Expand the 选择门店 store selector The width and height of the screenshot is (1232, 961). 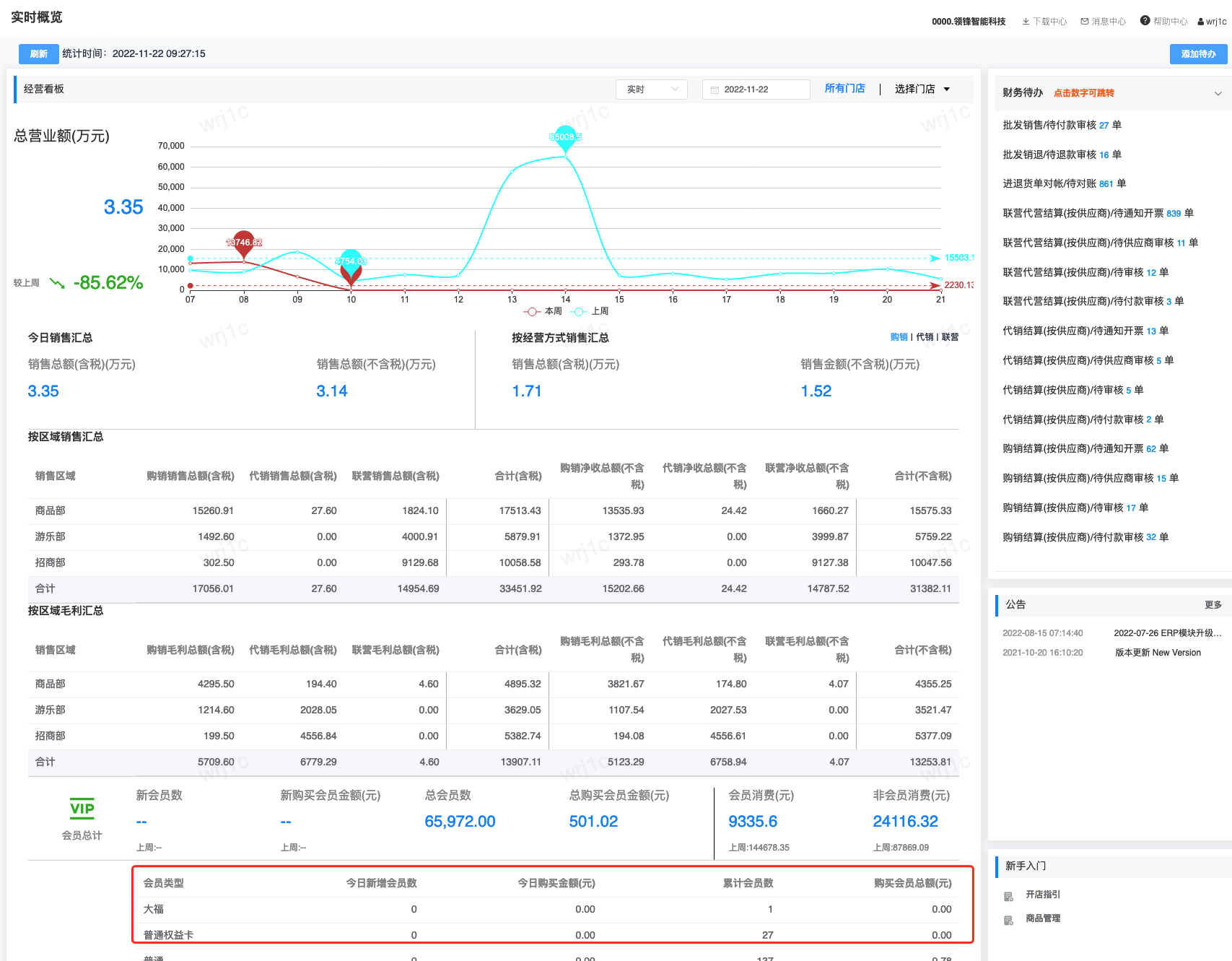click(922, 89)
